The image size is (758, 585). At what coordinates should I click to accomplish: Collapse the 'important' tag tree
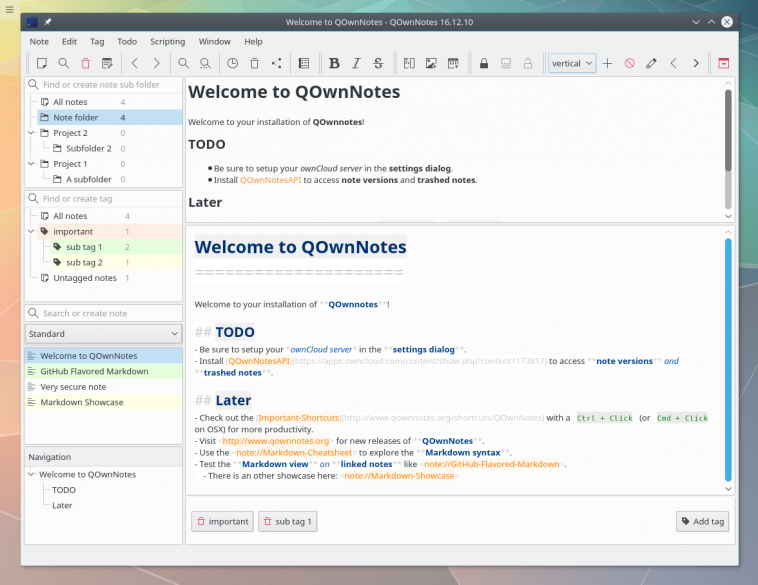point(32,231)
